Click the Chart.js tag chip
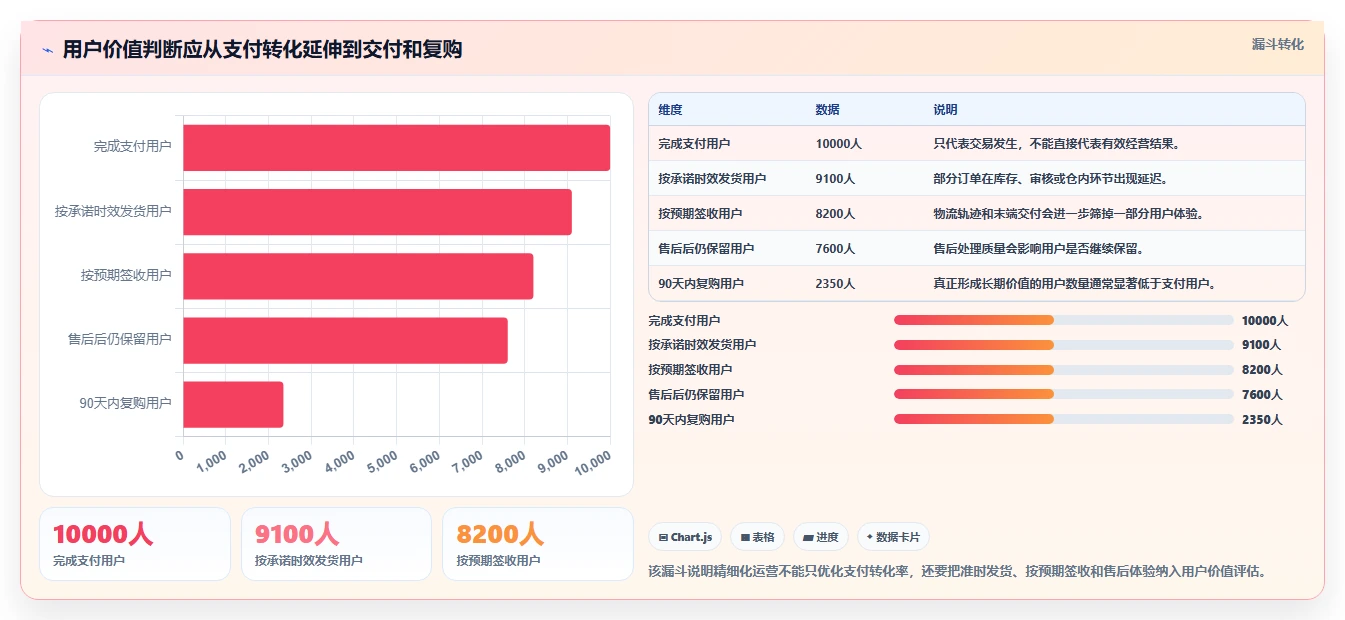This screenshot has height=620, width=1345. 685,537
